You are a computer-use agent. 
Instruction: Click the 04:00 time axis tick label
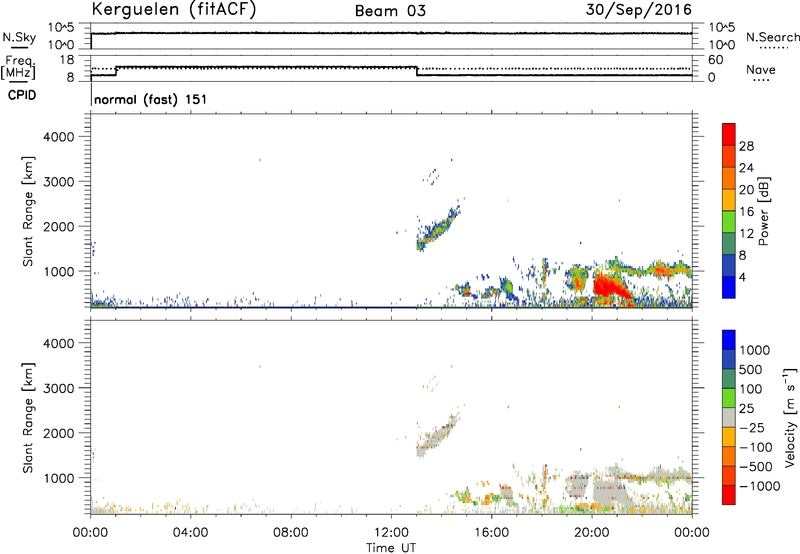(x=191, y=533)
